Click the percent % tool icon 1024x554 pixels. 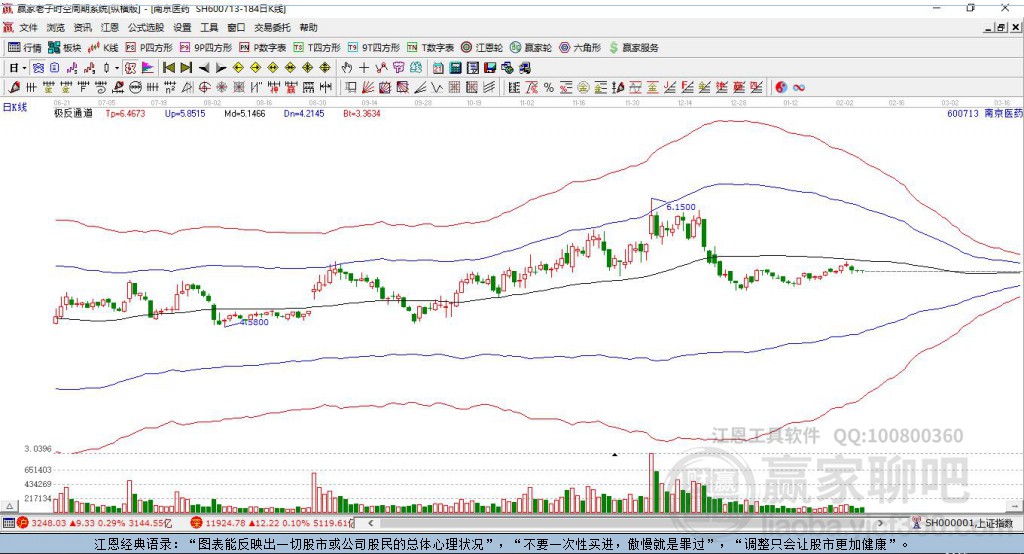pyautogui.click(x=549, y=87)
